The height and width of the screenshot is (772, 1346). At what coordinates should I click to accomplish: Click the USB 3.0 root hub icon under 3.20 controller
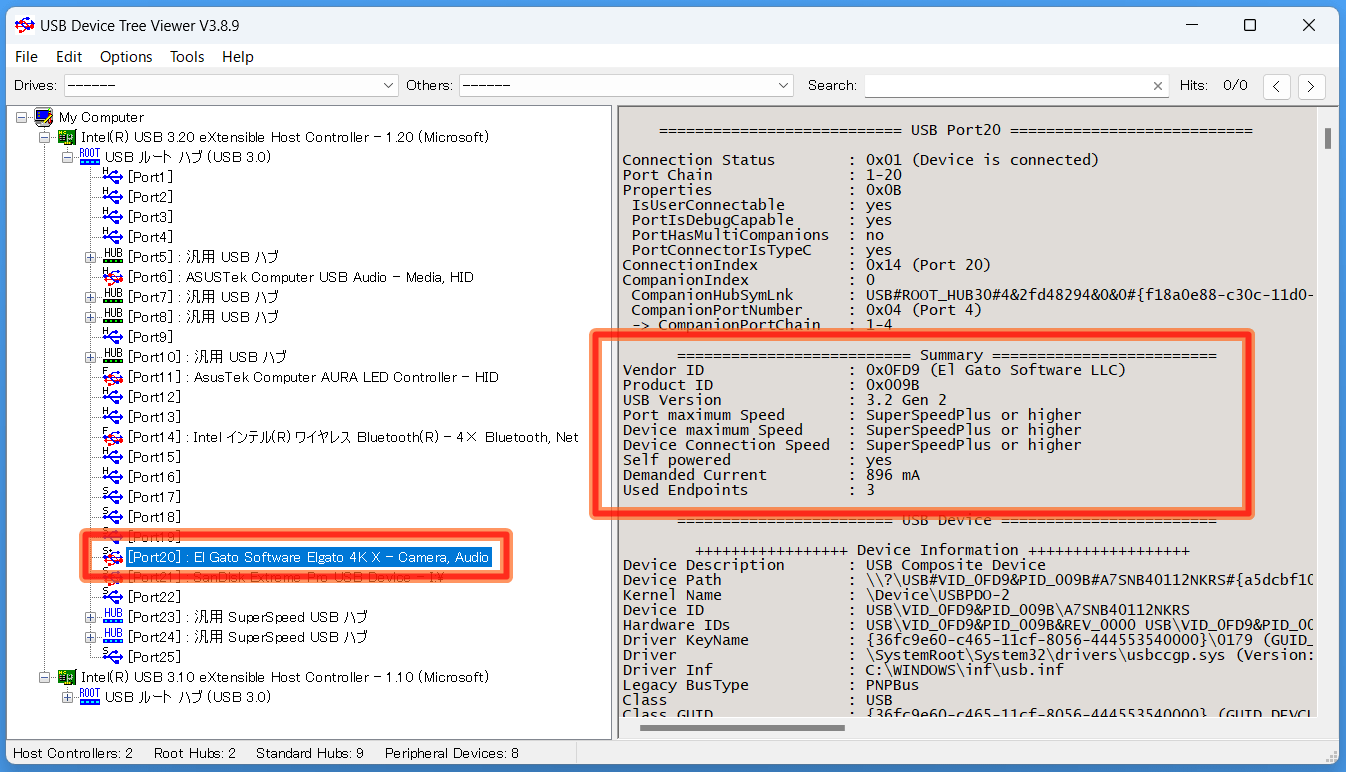[90, 157]
